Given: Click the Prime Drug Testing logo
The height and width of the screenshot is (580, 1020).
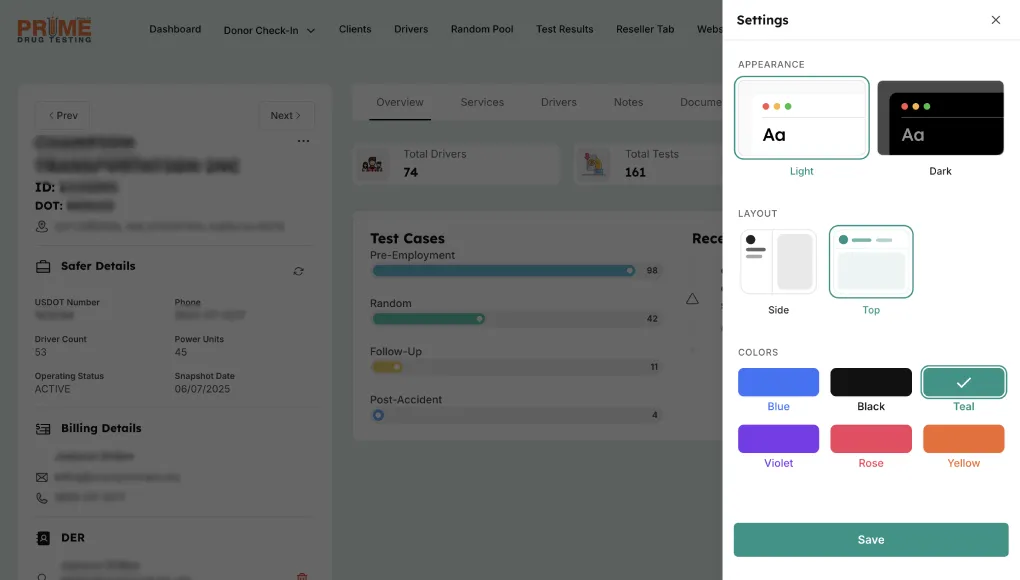Looking at the screenshot, I should click(54, 29).
